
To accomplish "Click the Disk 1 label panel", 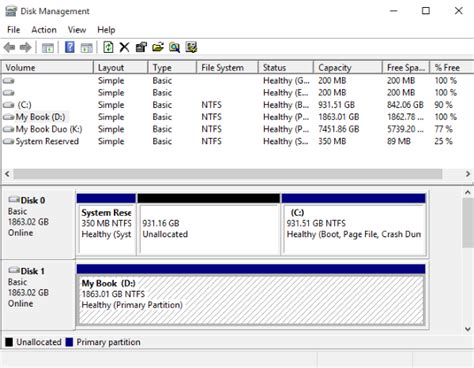I will coord(38,295).
